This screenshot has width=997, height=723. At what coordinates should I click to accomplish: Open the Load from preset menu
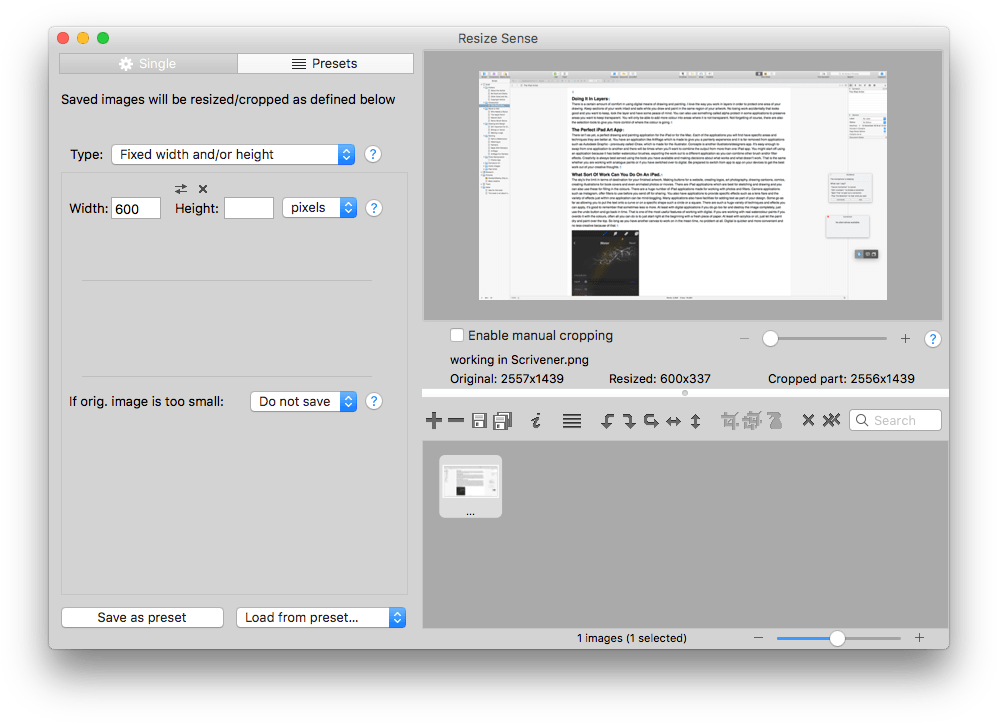(x=320, y=617)
